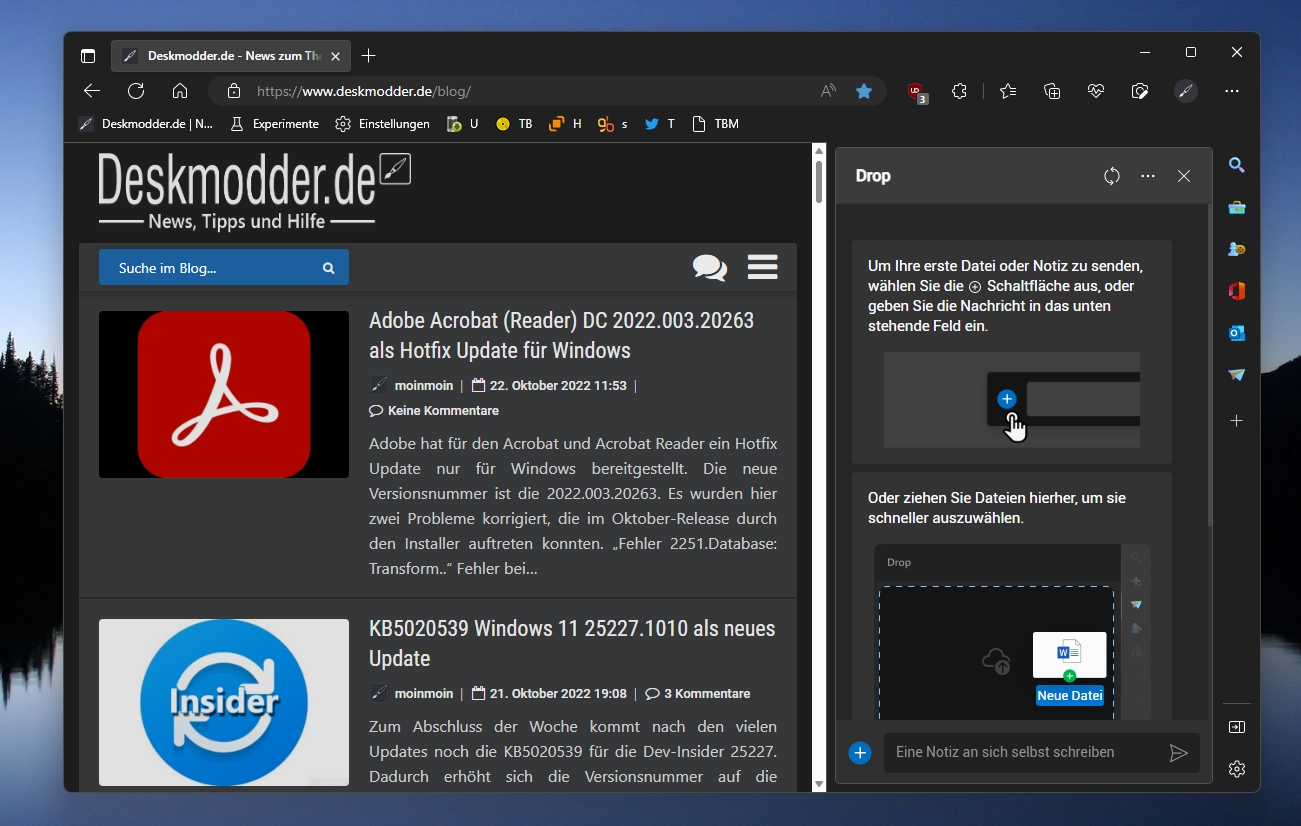Screen dimensions: 1301x826
Task: Go back to previous page
Action: [x=92, y=91]
